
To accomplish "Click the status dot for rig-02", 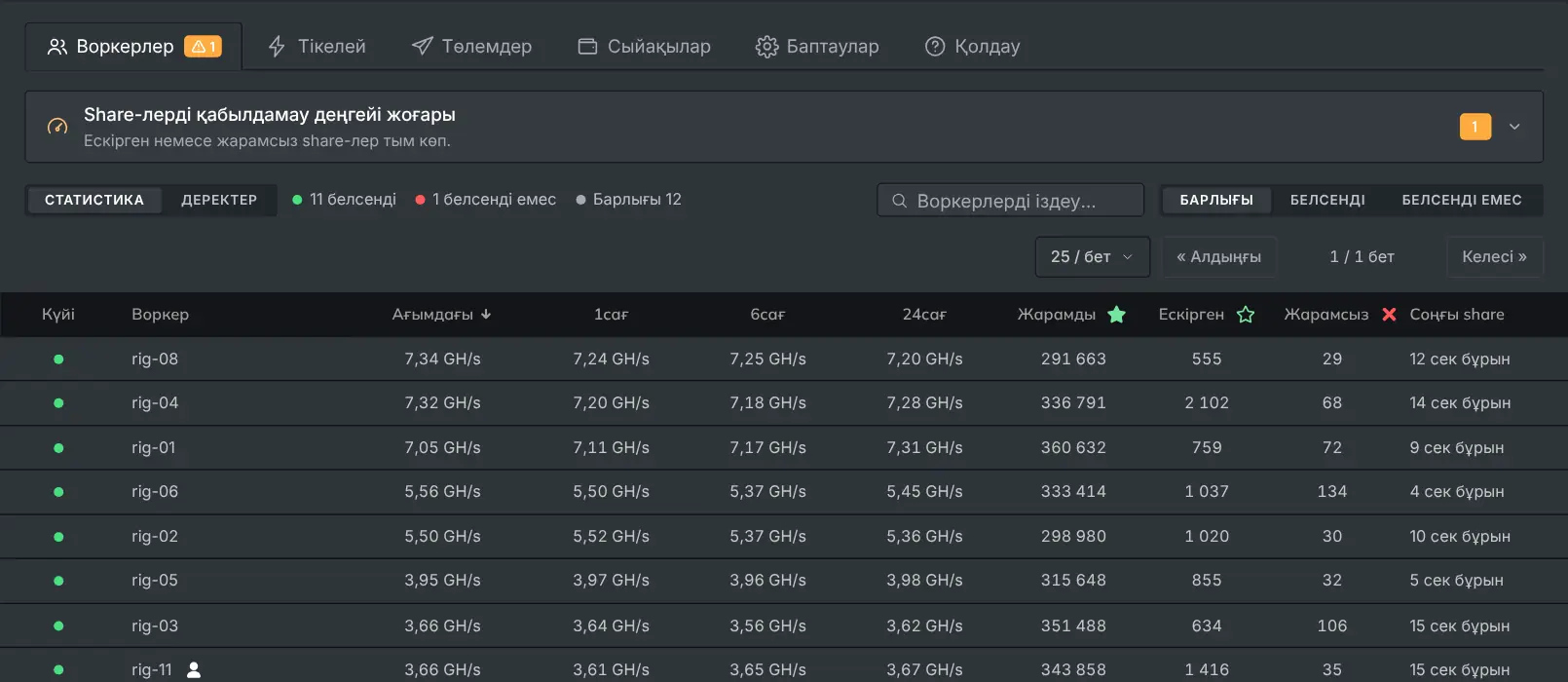I will (58, 537).
